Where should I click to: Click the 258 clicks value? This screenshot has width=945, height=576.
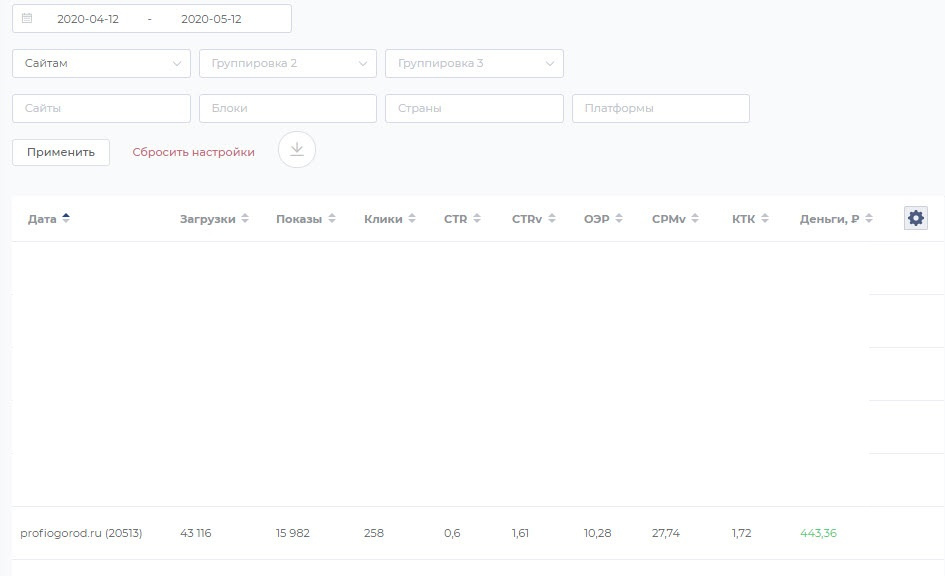coord(374,533)
